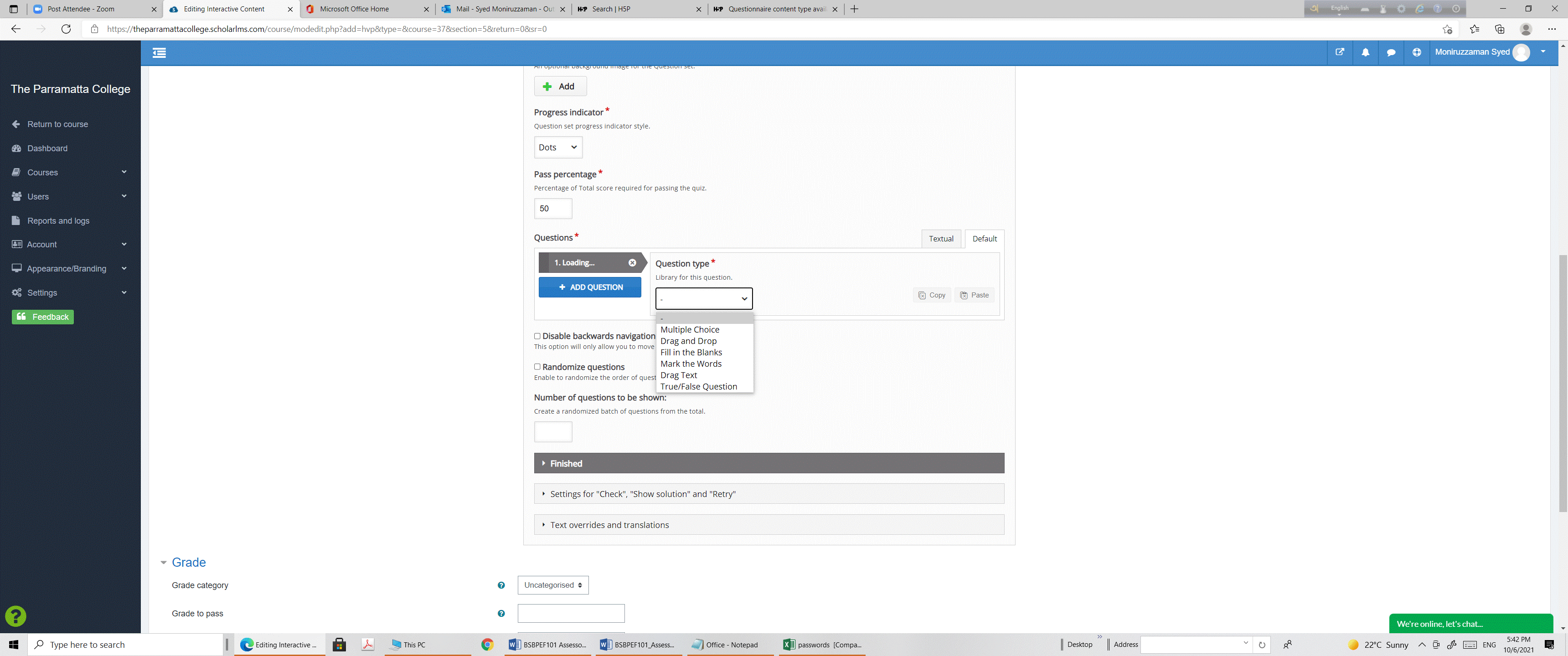1568x656 pixels.
Task: Open Google Chrome from taskbar
Action: point(487,645)
